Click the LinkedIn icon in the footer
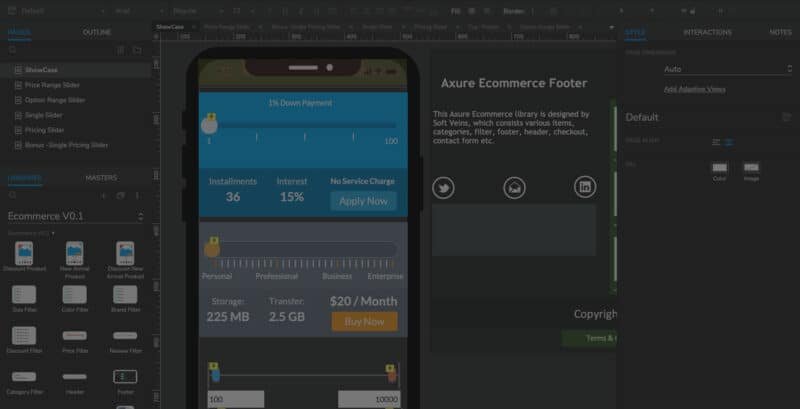 585,186
